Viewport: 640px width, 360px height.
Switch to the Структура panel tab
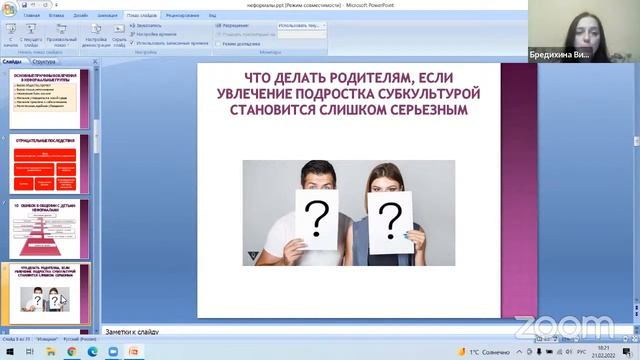point(44,62)
